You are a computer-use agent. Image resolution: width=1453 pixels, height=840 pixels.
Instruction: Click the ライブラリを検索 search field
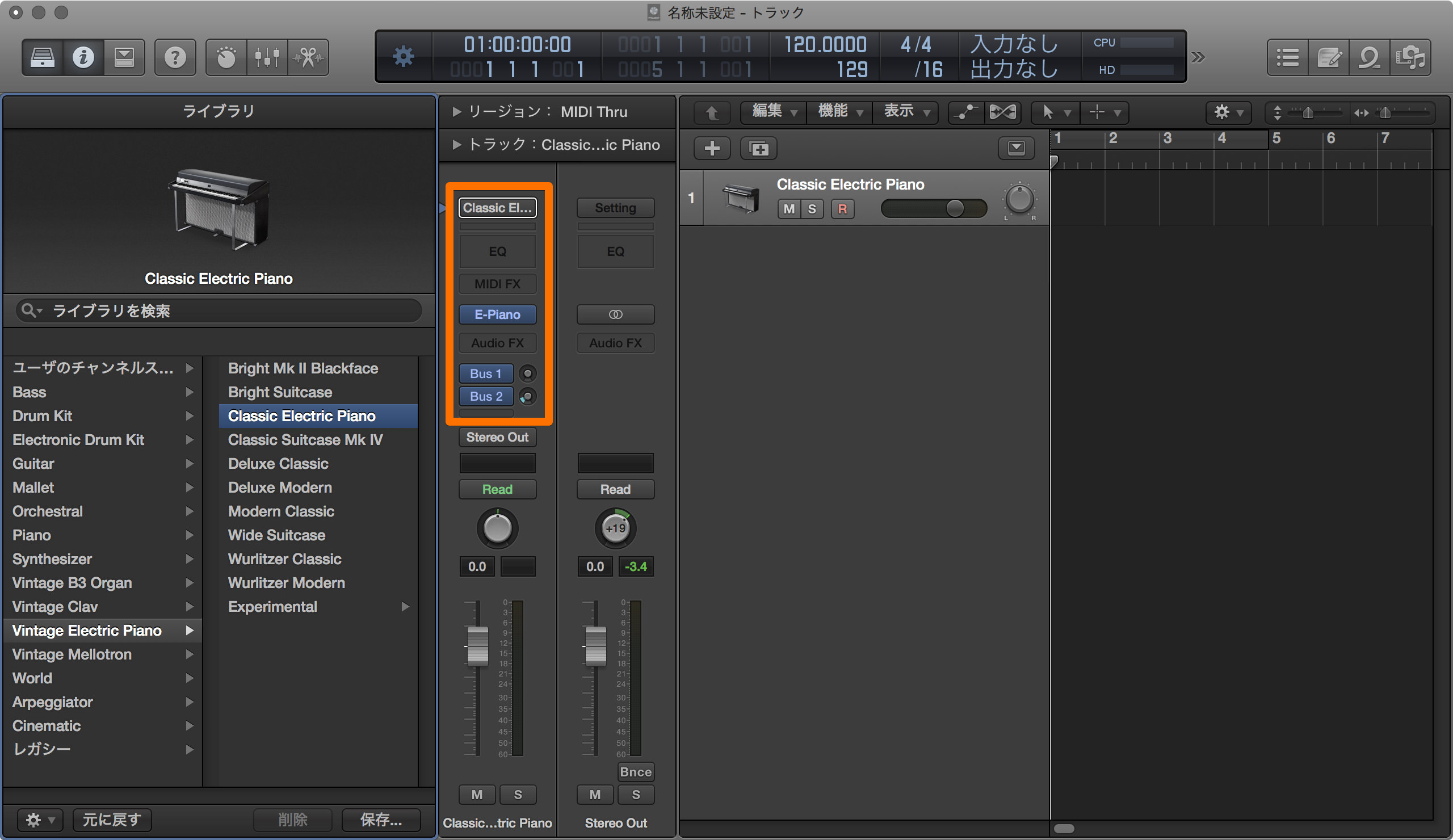219,311
